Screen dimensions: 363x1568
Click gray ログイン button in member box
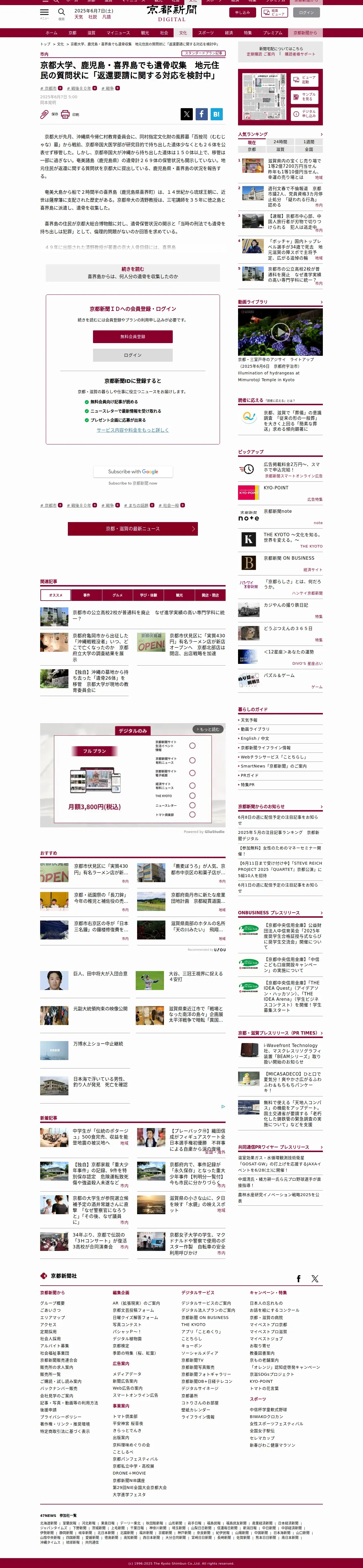[133, 355]
